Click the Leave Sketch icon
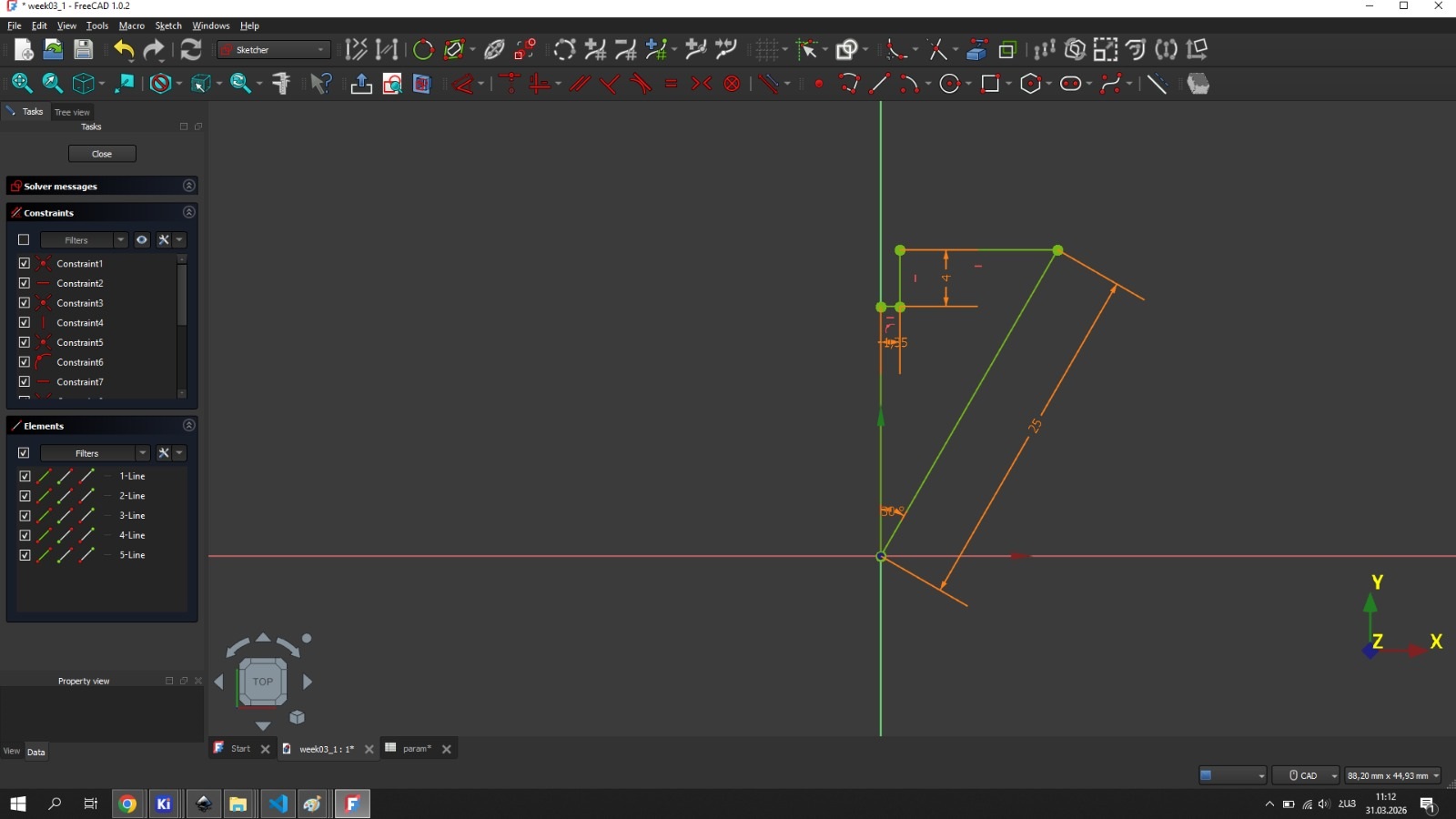The width and height of the screenshot is (1456, 819). pyautogui.click(x=361, y=84)
